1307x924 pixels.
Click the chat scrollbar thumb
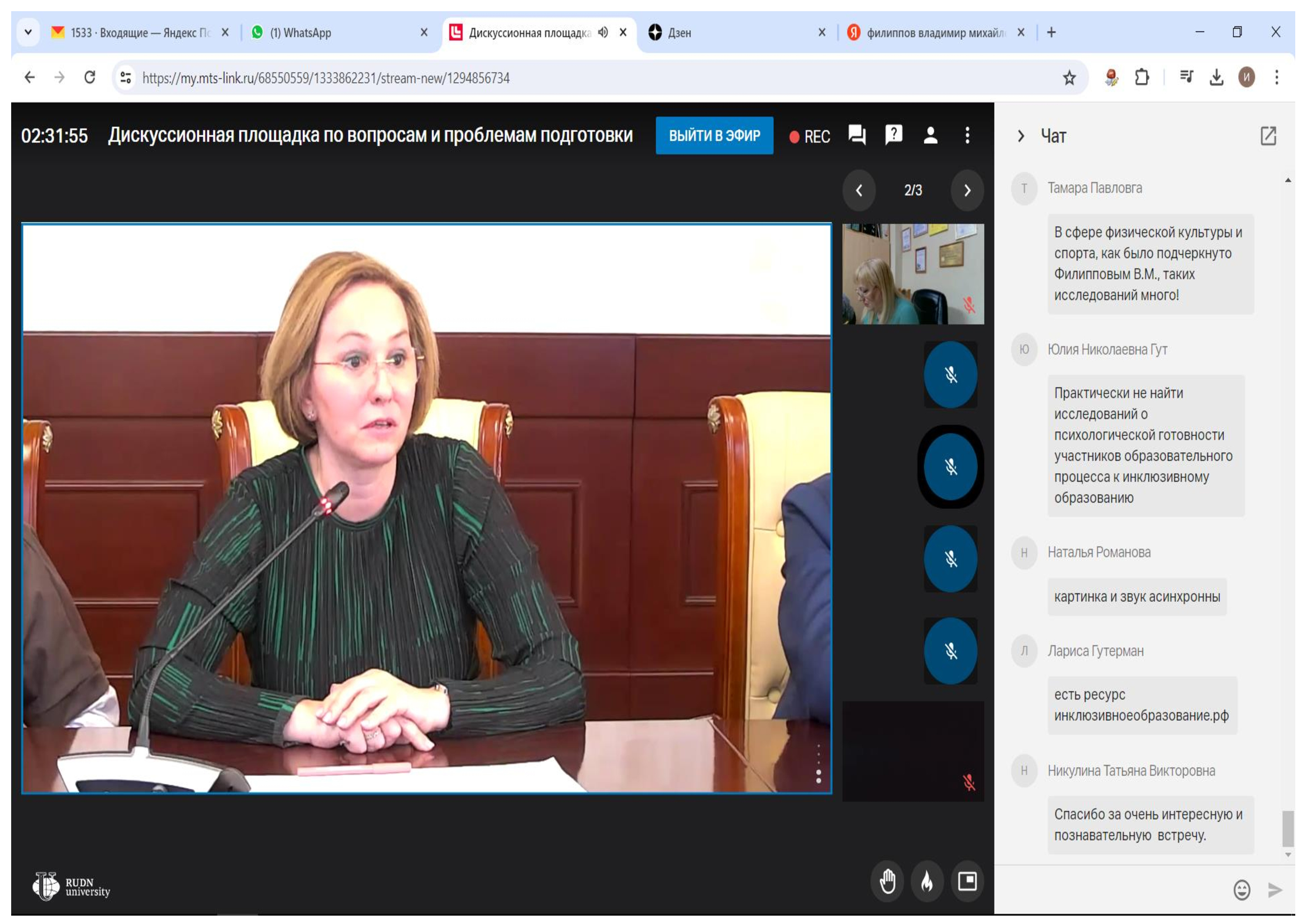(1287, 828)
